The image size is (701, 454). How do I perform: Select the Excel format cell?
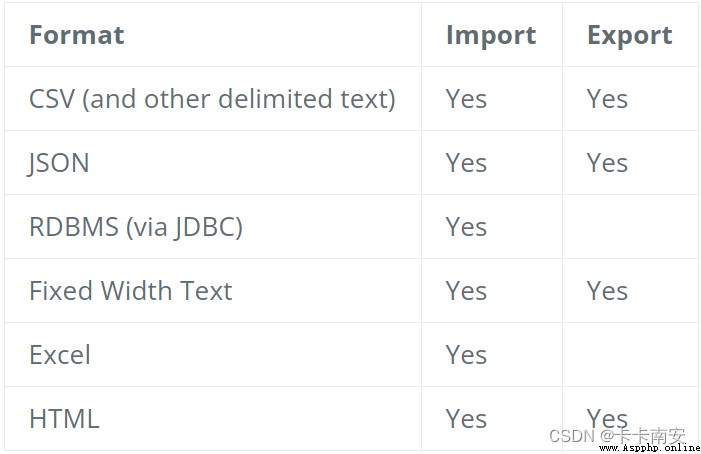[x=60, y=354]
